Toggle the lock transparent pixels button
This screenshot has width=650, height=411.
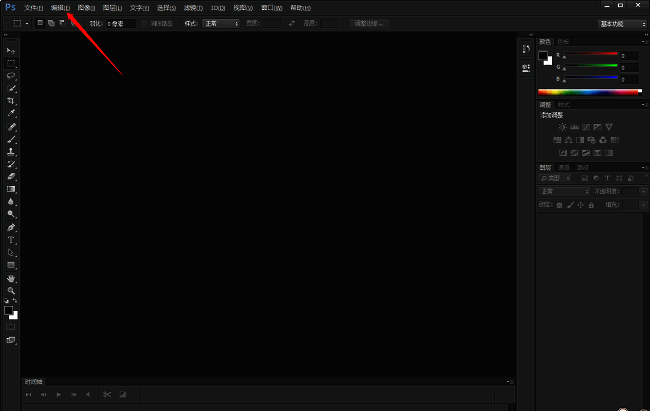click(x=560, y=205)
